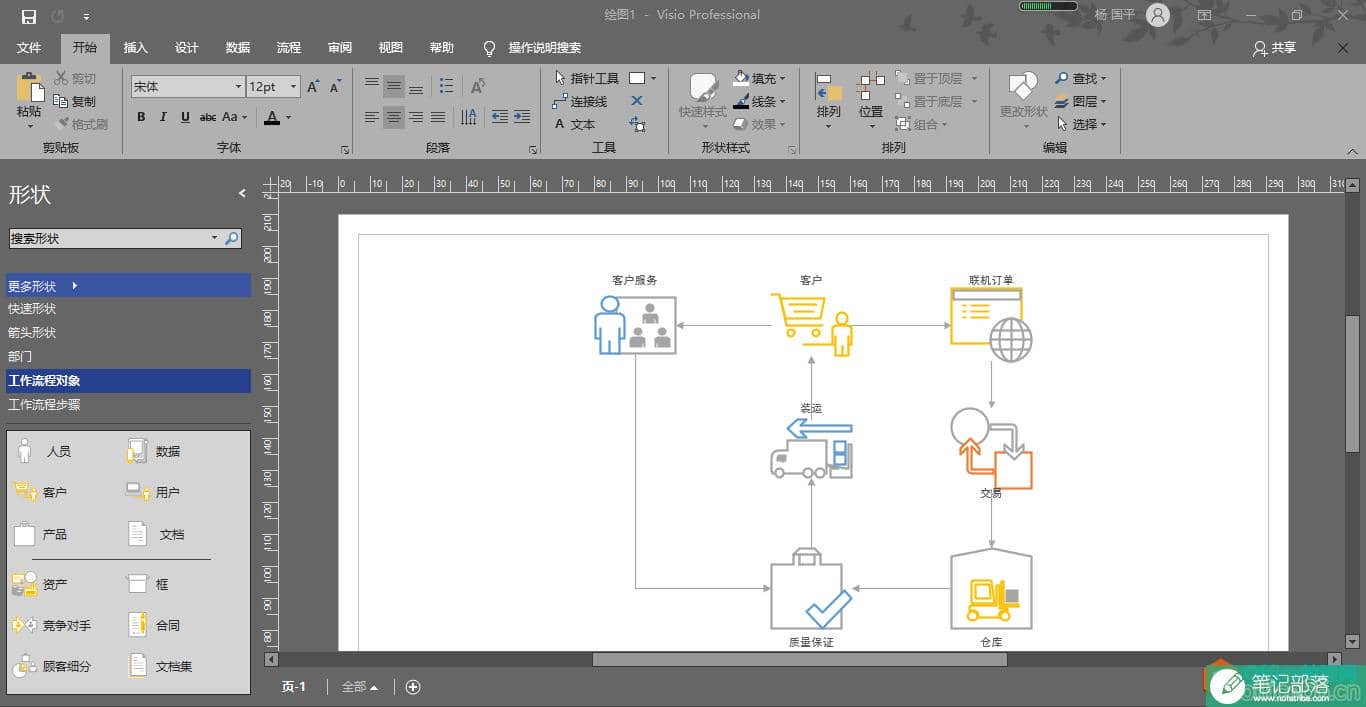This screenshot has height=707, width=1366.
Task: Apply the font color A swatch
Action: [272, 117]
